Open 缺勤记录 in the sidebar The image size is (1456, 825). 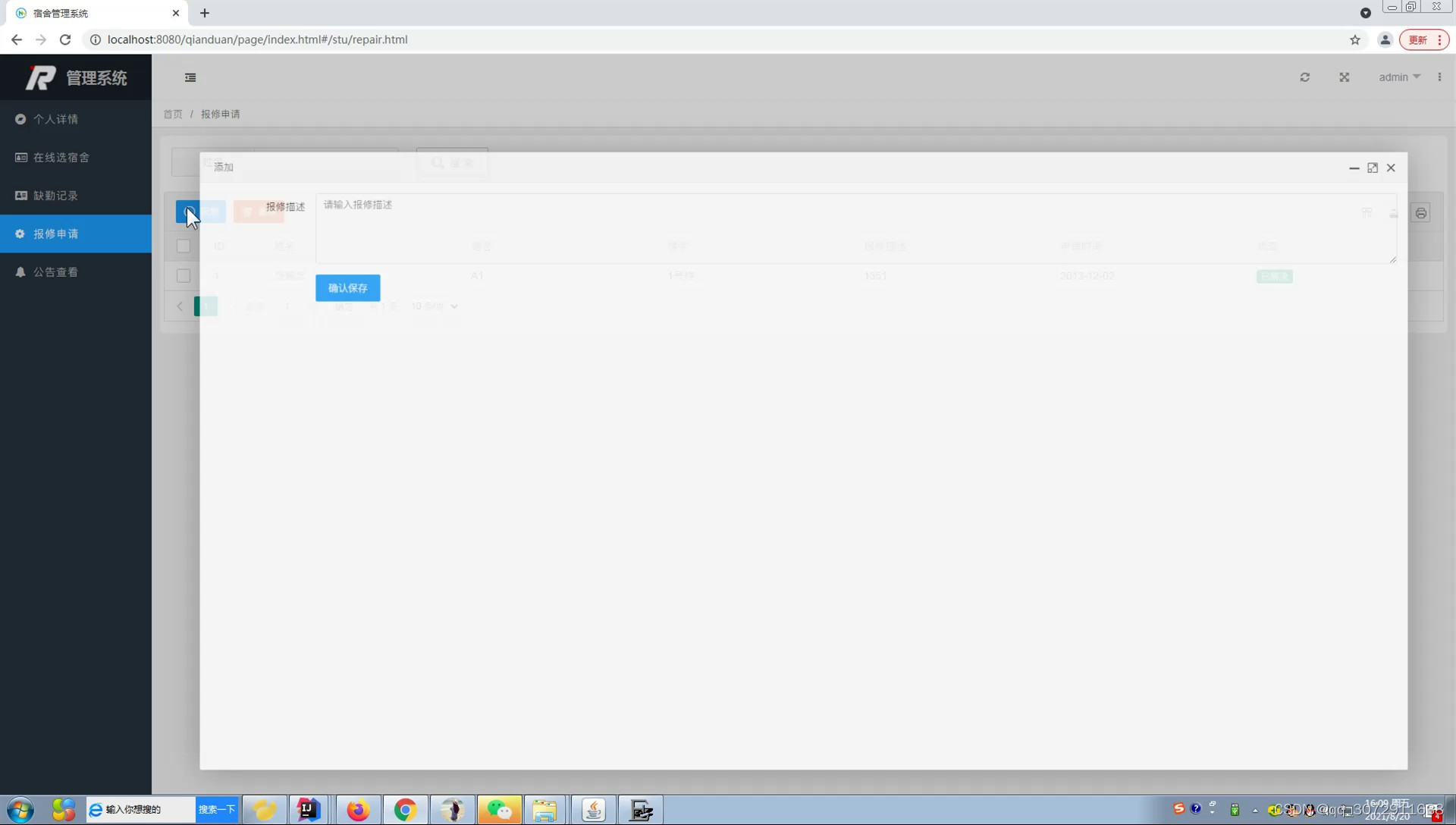point(76,196)
